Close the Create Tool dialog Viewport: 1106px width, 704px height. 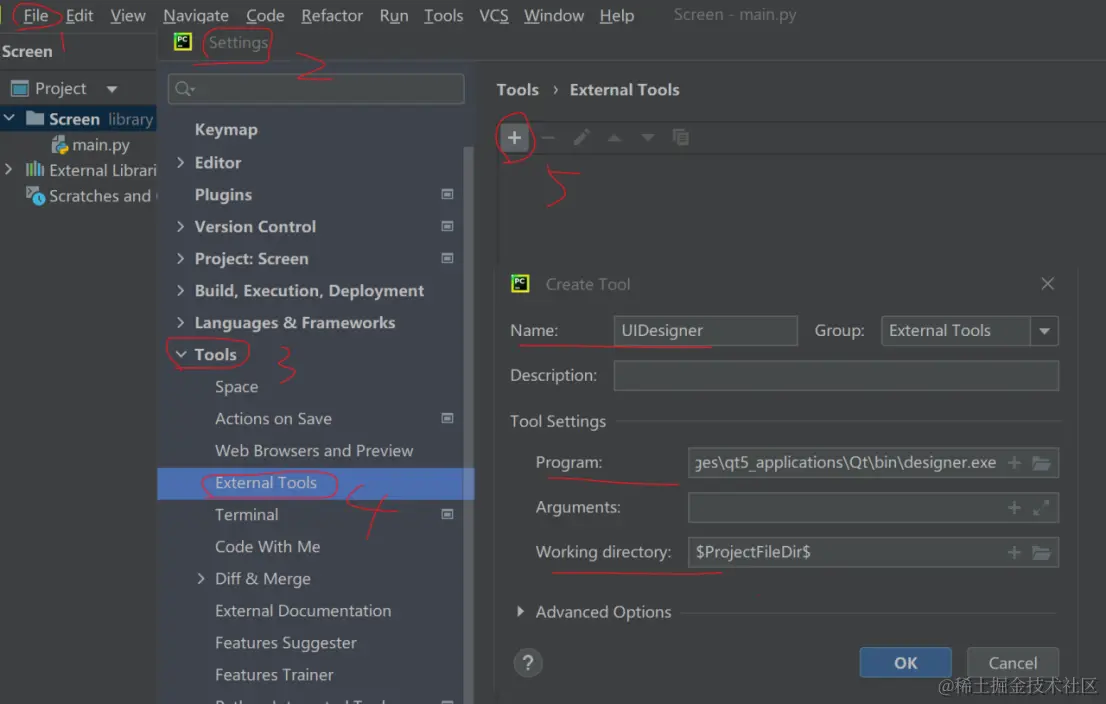(1047, 284)
